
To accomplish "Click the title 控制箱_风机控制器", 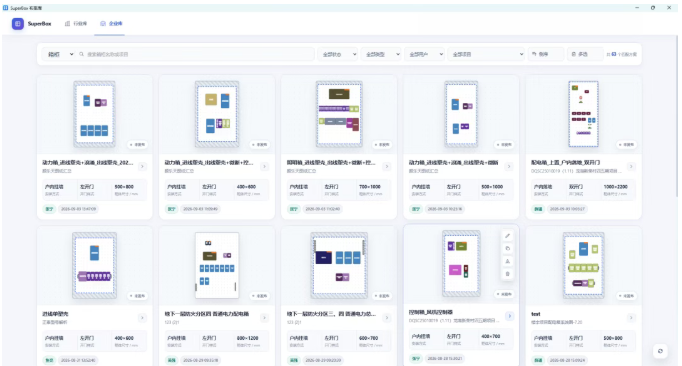I will tap(431, 312).
